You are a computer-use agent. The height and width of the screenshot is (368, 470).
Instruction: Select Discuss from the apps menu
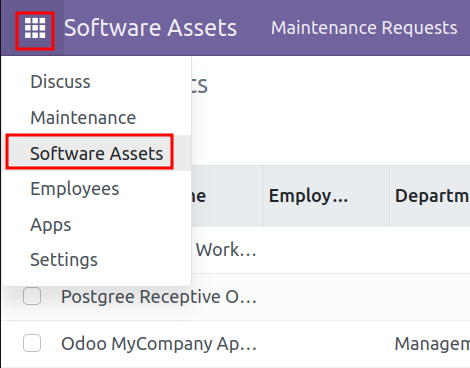pyautogui.click(x=60, y=82)
